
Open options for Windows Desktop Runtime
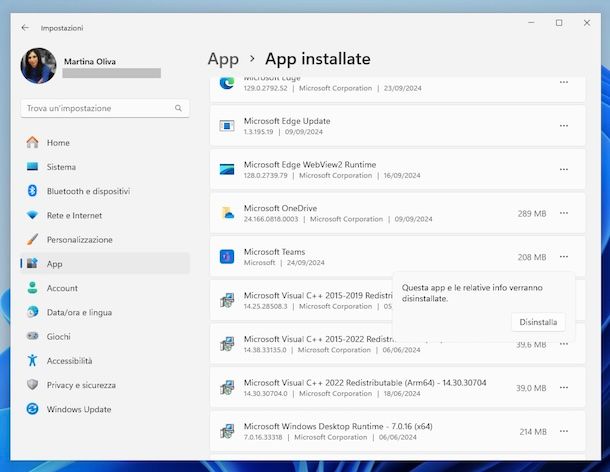coord(564,431)
